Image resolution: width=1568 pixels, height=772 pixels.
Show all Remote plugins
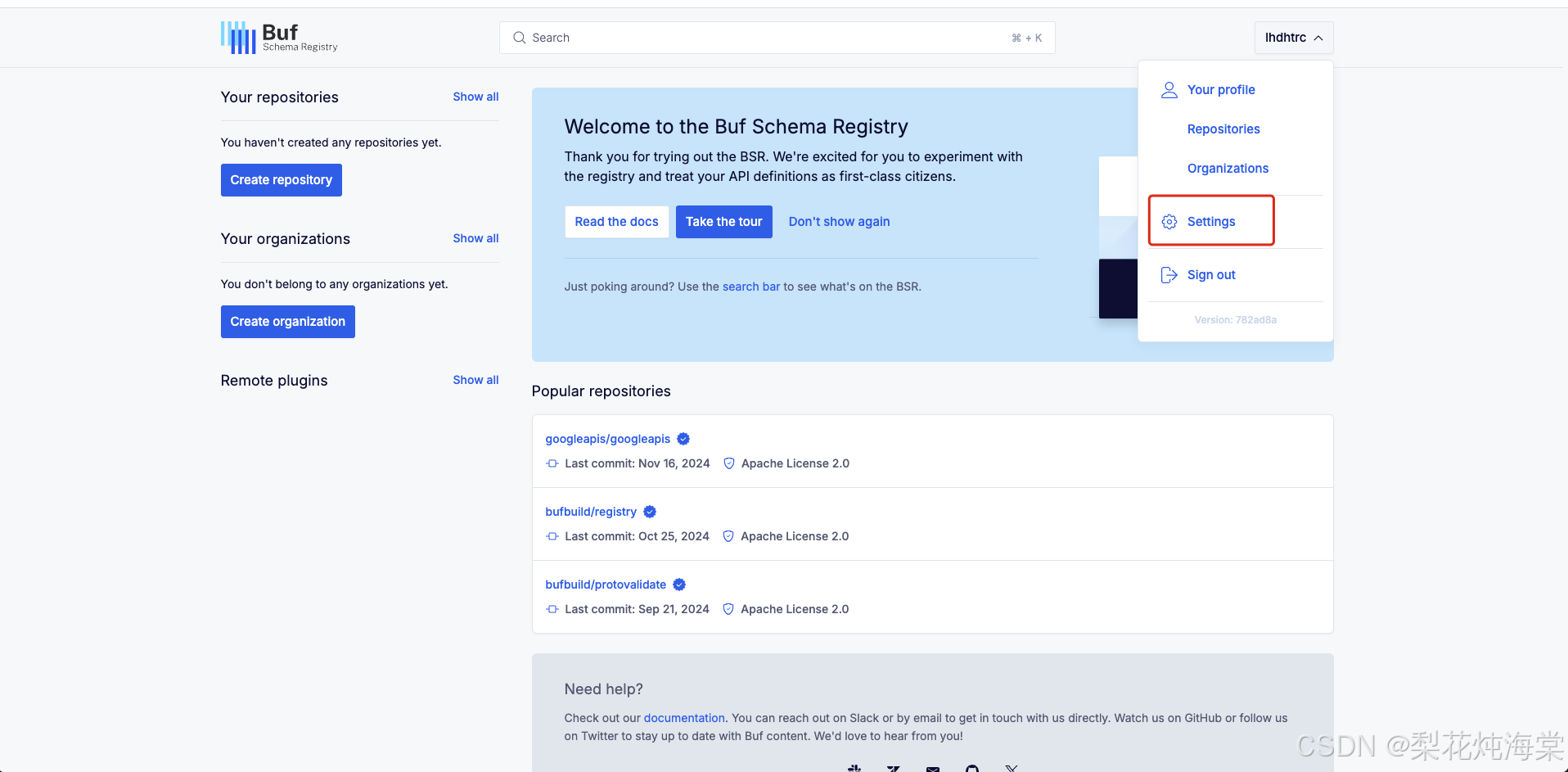coord(475,380)
